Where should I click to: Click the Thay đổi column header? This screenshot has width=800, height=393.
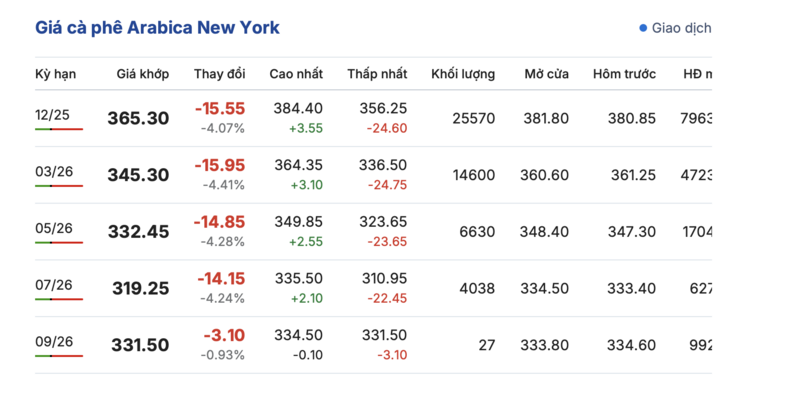(x=219, y=74)
